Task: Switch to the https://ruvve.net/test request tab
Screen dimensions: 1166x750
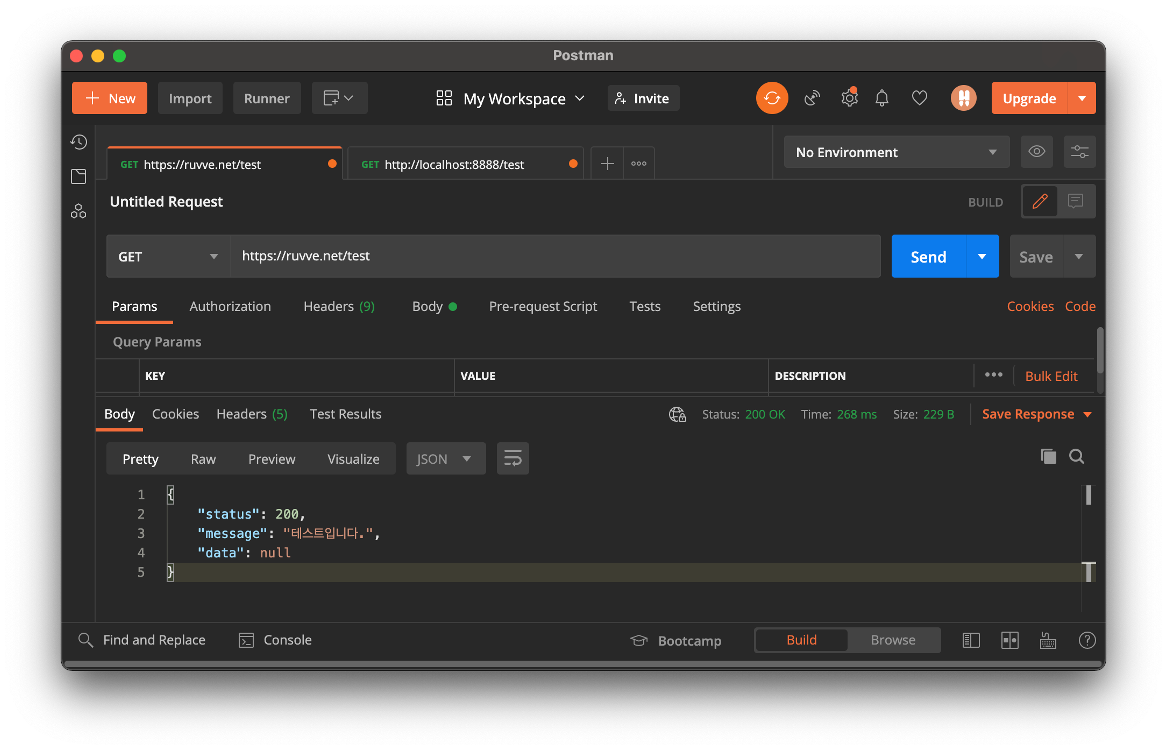Action: tap(223, 164)
